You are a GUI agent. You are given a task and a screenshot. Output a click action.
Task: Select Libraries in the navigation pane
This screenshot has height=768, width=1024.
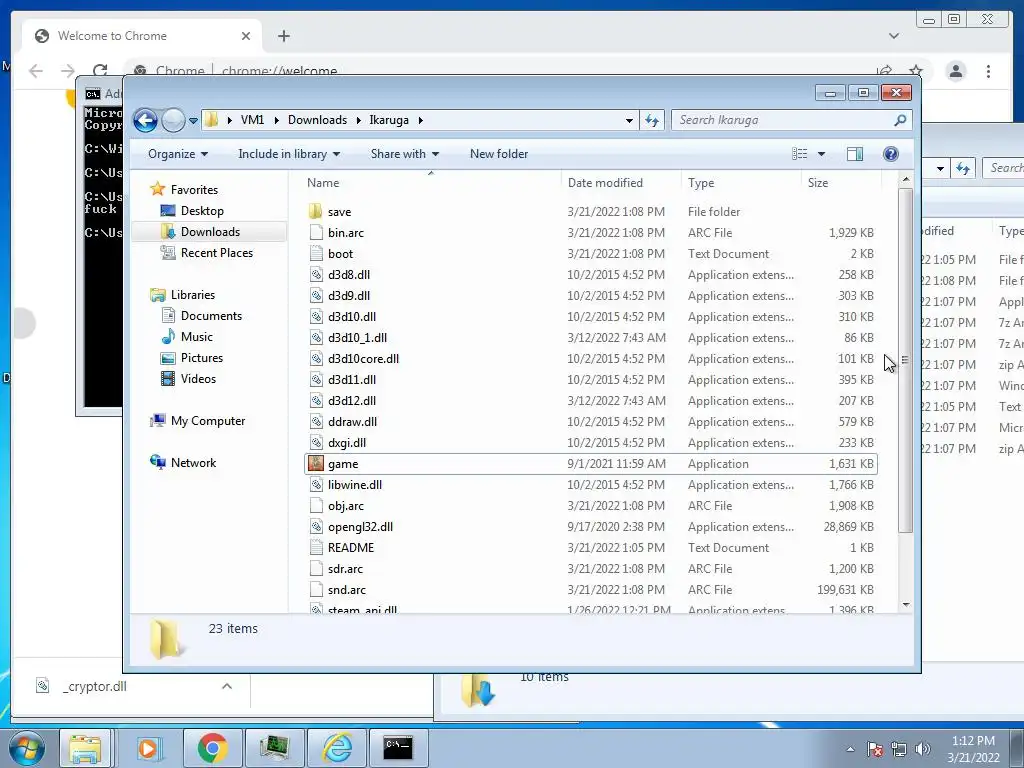pos(193,295)
